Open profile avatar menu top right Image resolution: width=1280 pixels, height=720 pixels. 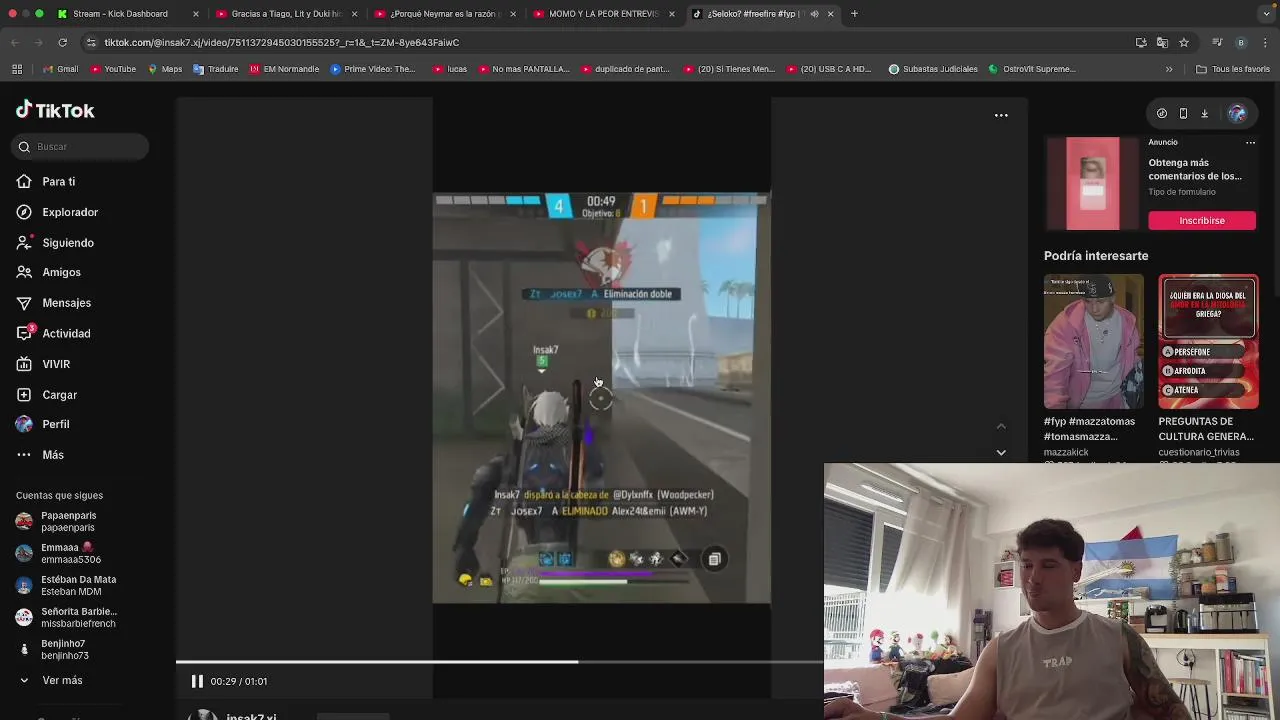click(x=1237, y=114)
